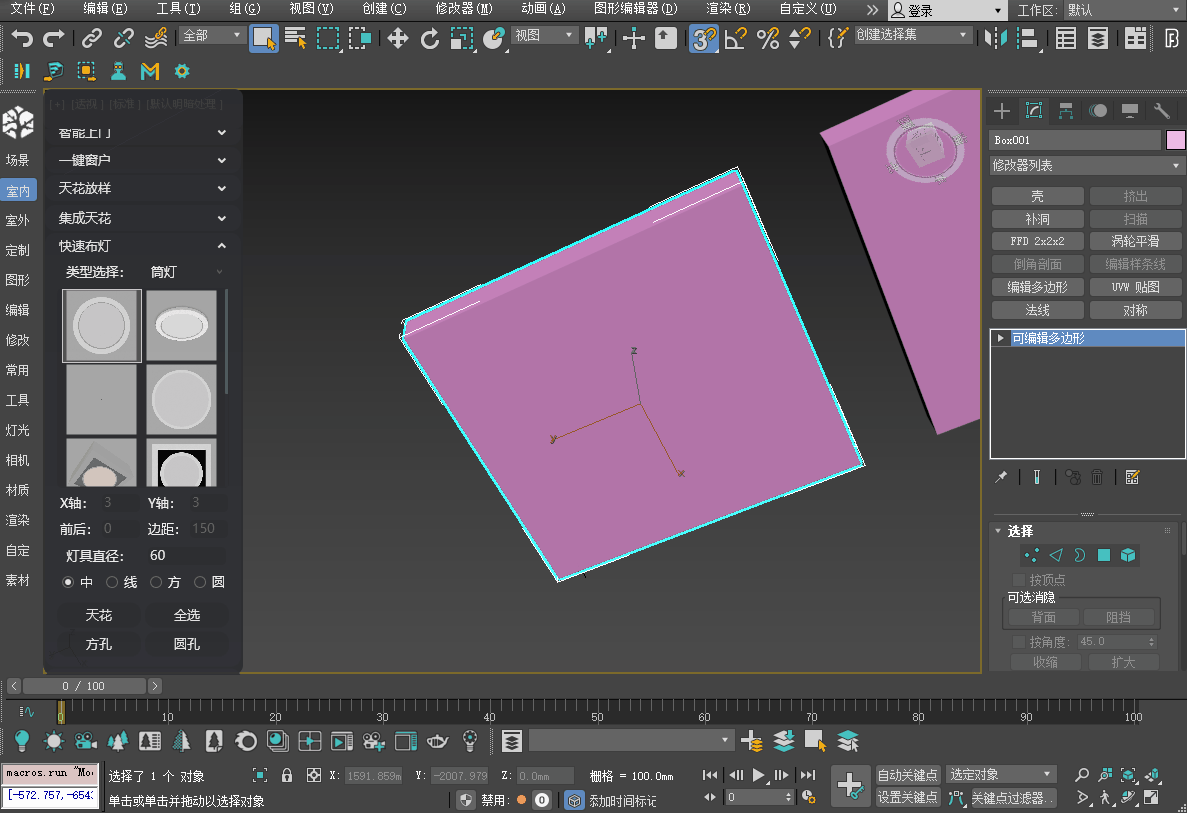
Task: Toggle Angle Snap on the toolbar
Action: 736,37
